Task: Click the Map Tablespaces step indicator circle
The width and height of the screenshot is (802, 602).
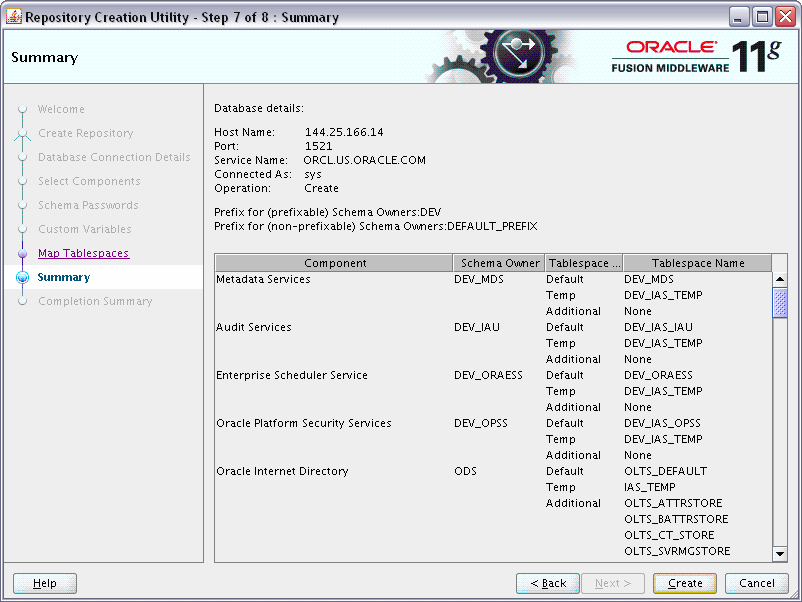Action: tap(22, 253)
